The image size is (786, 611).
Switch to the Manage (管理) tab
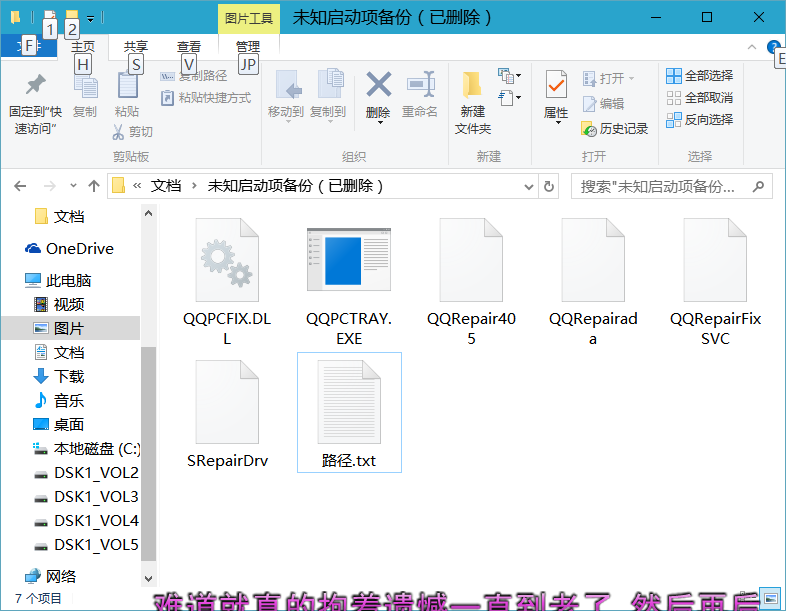click(x=248, y=47)
